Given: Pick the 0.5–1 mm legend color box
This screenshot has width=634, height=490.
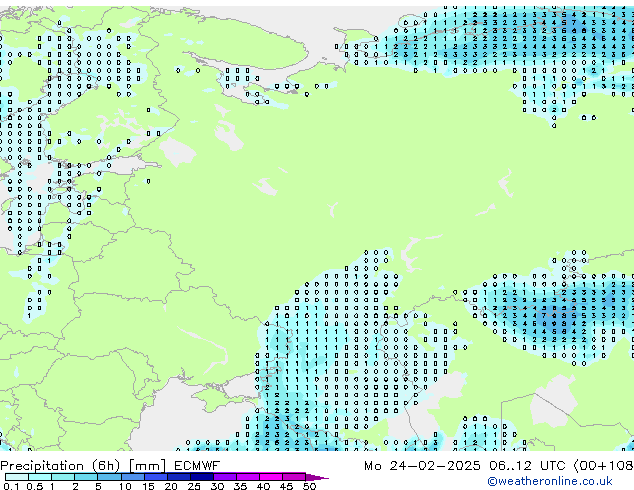Looking at the screenshot, I should [40, 477].
